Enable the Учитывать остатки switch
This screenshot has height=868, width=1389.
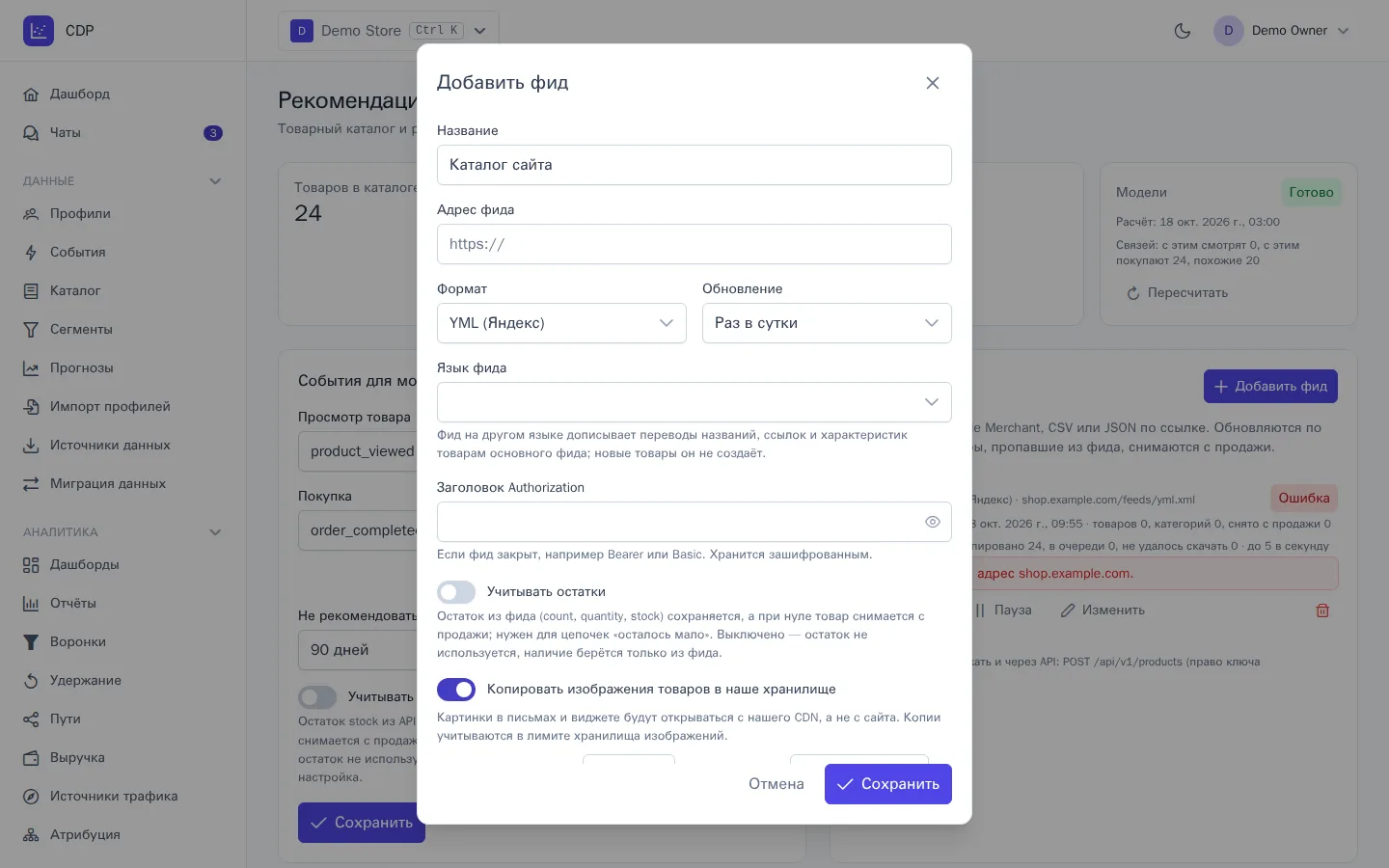click(x=456, y=592)
